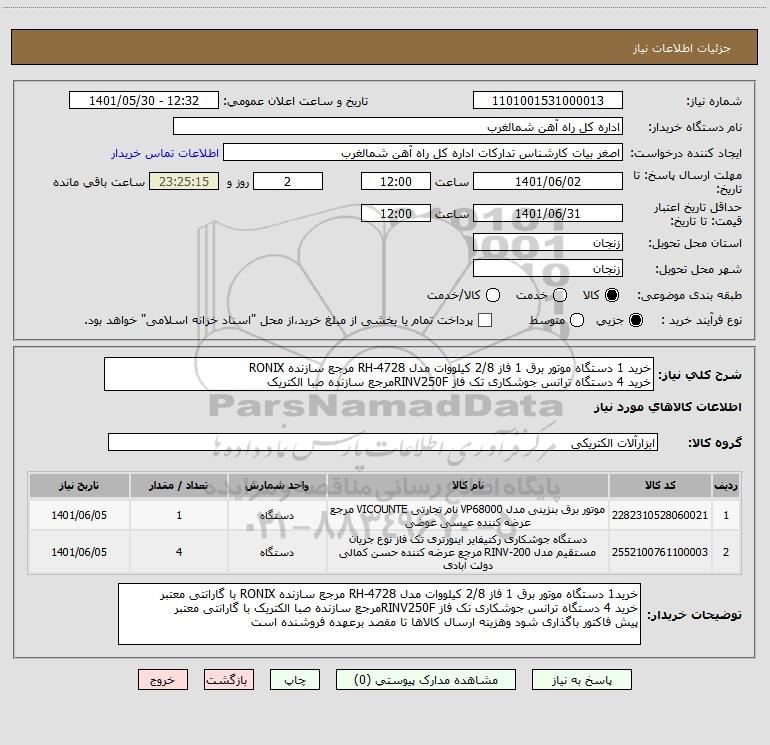The height and width of the screenshot is (745, 770).
Task: Click the days remaining field showing 2
Action: coord(288,181)
